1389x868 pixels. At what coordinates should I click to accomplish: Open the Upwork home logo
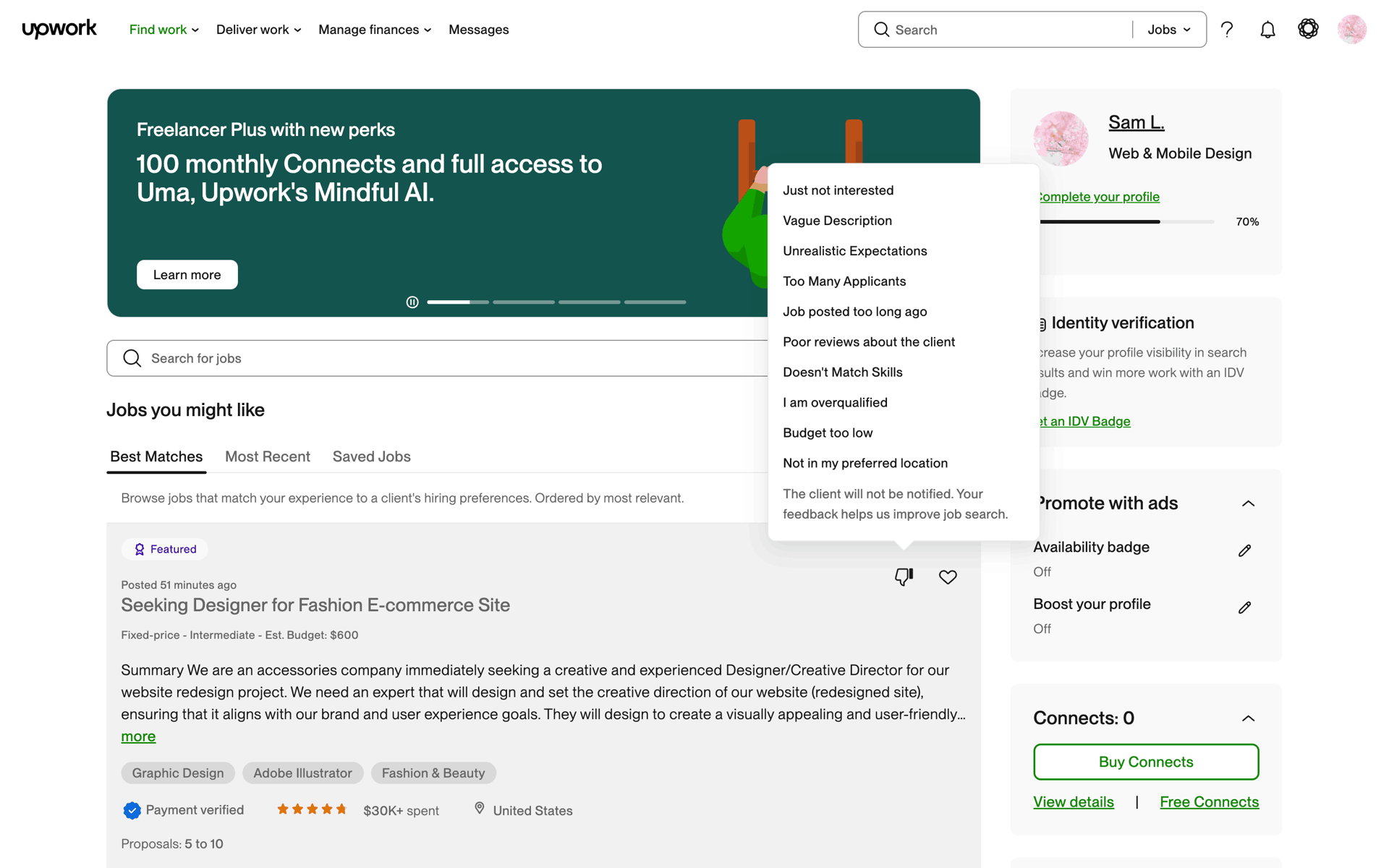(x=59, y=29)
